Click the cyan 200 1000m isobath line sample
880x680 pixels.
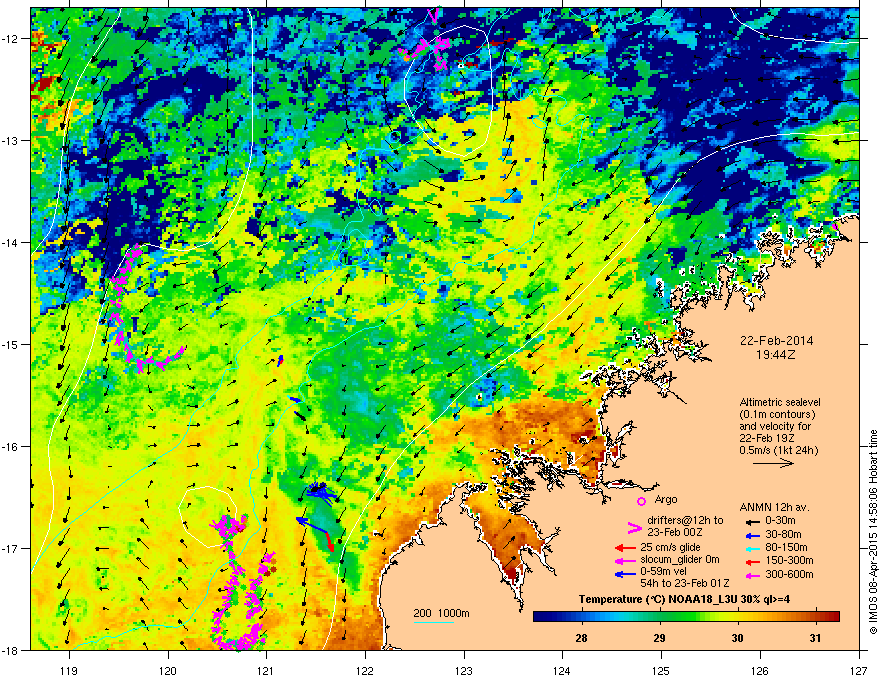coord(434,622)
